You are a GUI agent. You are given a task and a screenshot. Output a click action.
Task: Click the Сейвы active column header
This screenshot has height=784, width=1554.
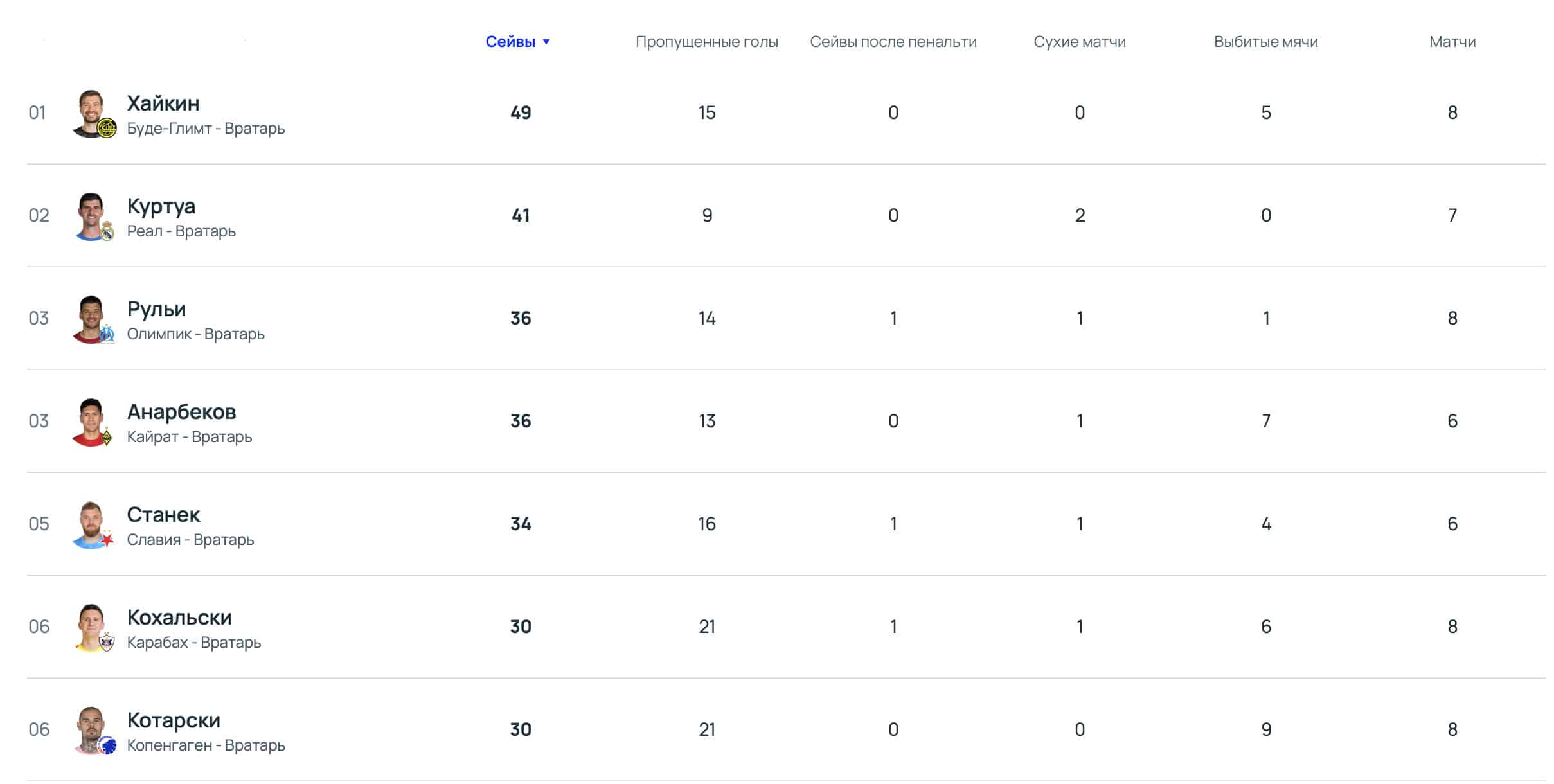pos(510,42)
